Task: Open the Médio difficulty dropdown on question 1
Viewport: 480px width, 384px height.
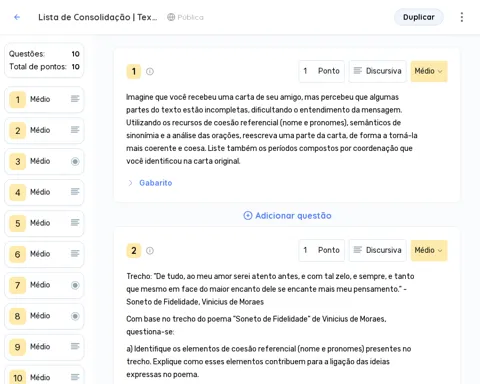Action: [x=429, y=71]
